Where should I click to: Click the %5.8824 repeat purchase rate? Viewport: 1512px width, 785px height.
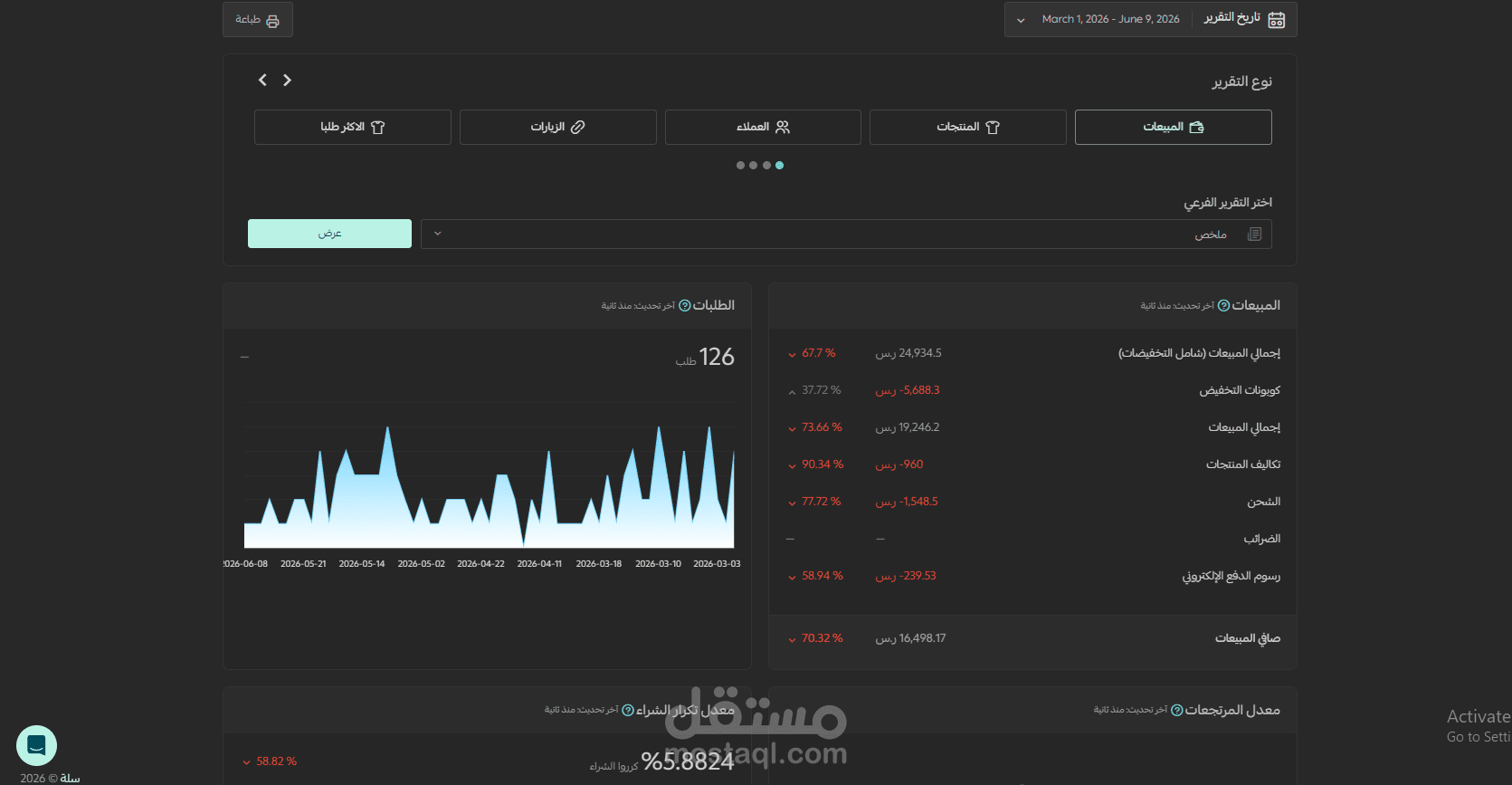(688, 761)
